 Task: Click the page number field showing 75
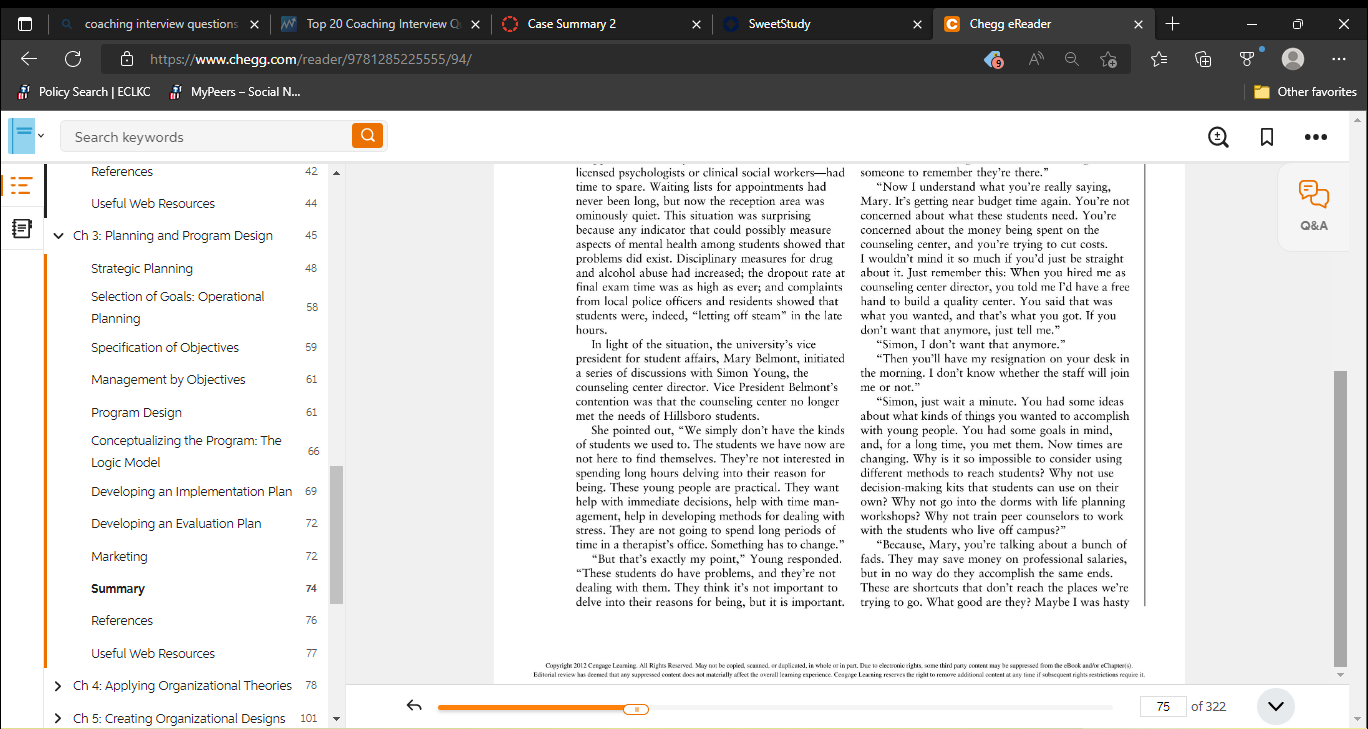click(x=1163, y=706)
